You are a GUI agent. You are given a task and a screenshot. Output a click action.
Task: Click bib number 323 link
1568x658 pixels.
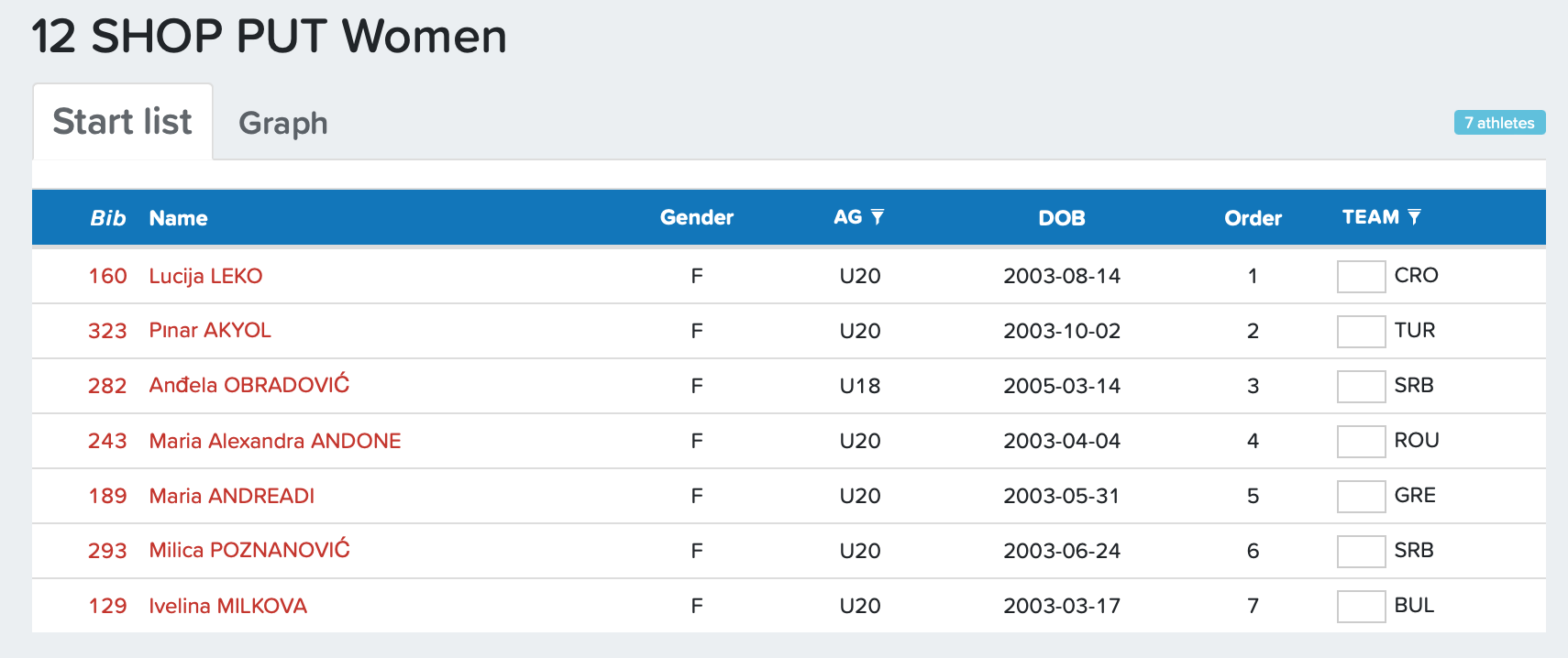pyautogui.click(x=107, y=331)
